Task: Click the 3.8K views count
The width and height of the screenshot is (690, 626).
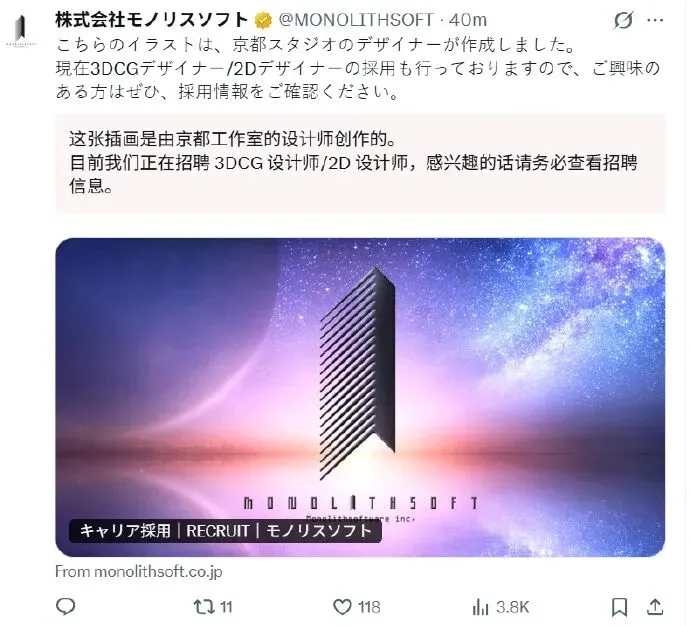Action: tap(512, 608)
